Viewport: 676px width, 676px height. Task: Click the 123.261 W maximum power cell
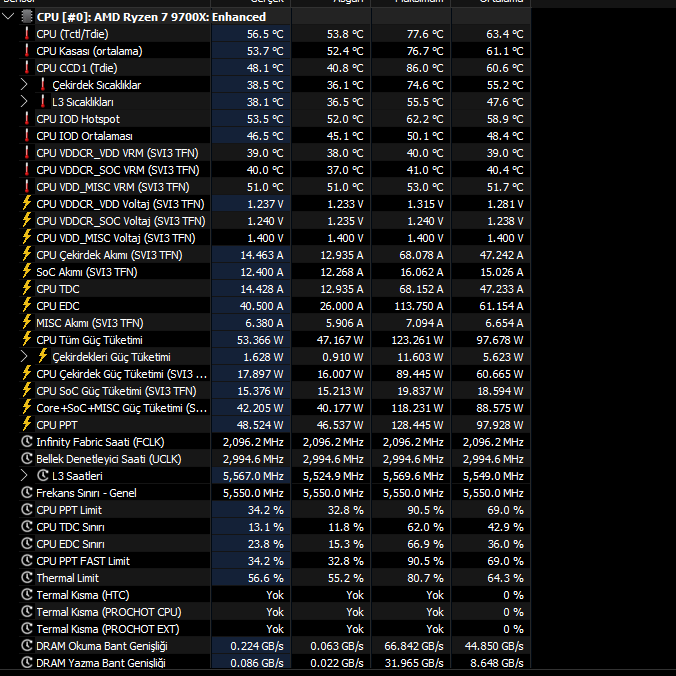(x=411, y=340)
